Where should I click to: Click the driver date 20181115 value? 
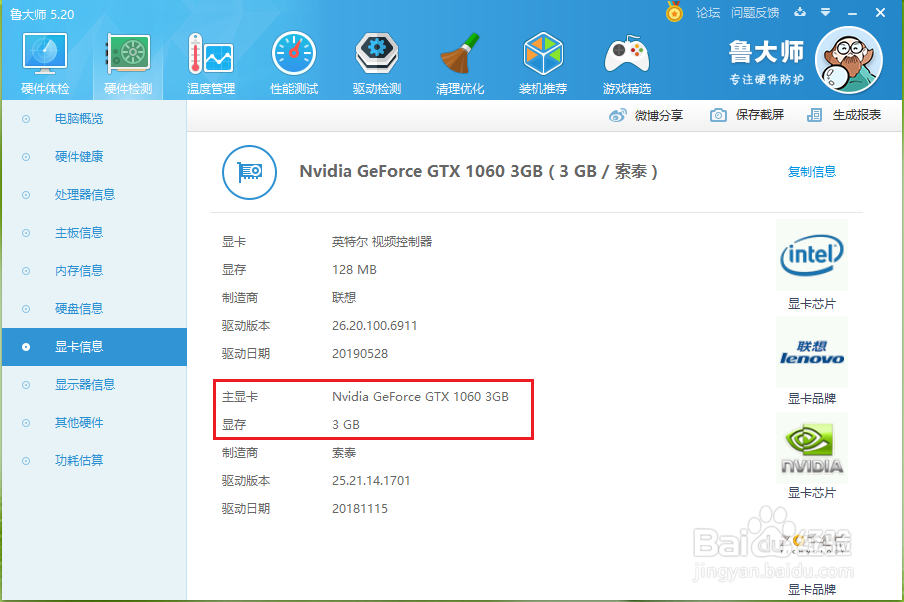pyautogui.click(x=360, y=509)
